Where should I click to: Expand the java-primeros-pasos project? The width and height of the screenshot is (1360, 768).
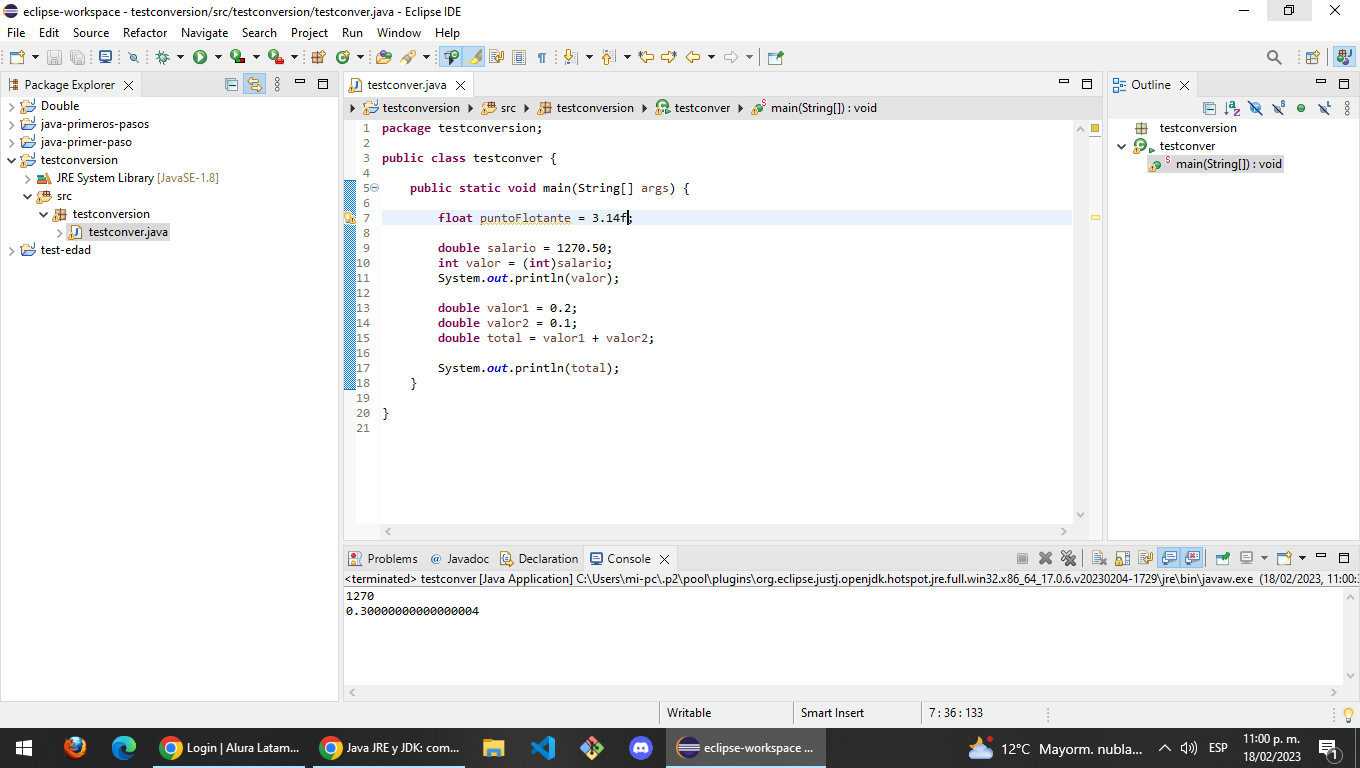point(12,124)
